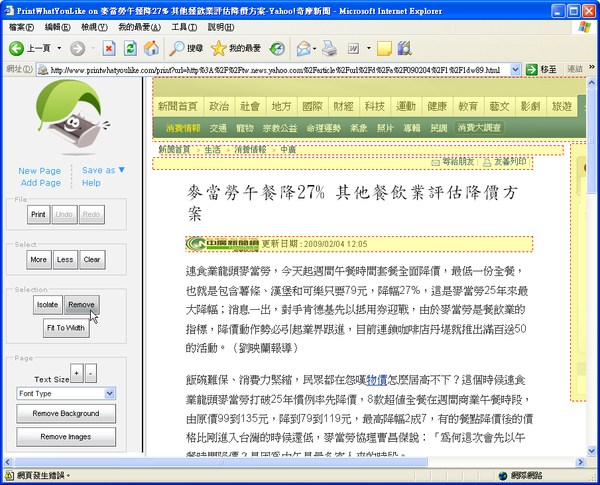Click the Help link

click(91, 183)
